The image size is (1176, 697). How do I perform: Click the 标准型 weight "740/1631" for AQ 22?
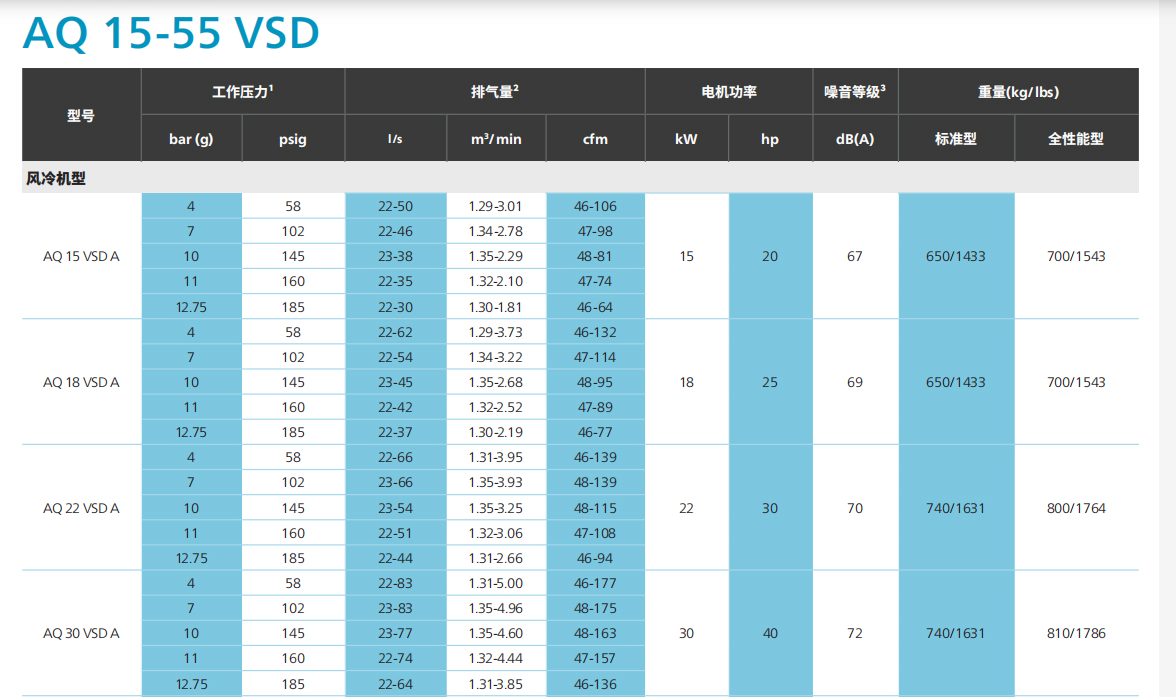tap(956, 509)
